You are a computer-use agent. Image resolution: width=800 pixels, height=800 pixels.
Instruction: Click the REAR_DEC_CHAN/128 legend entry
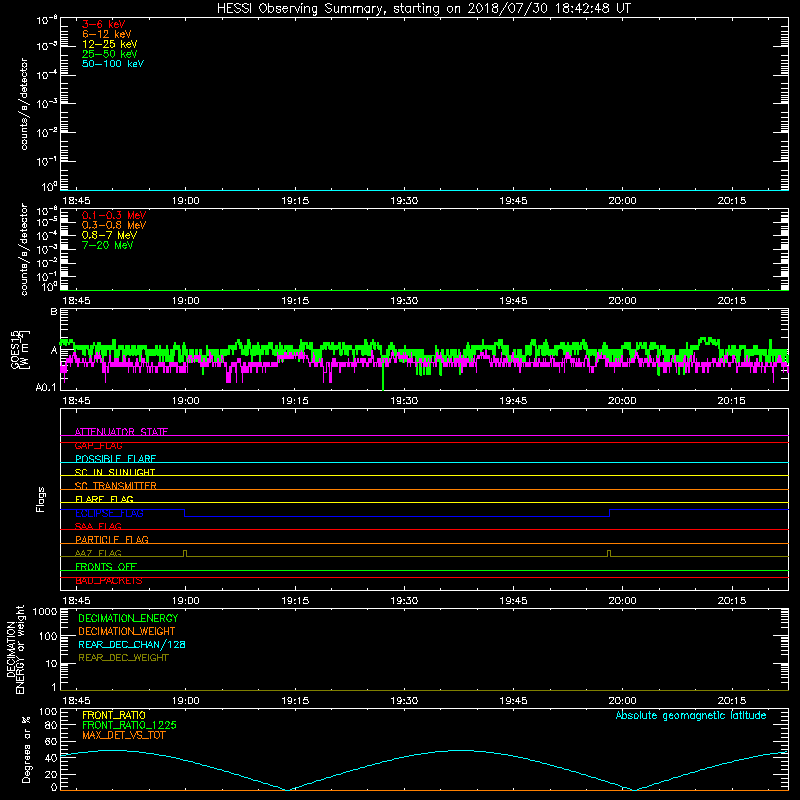(x=132, y=644)
